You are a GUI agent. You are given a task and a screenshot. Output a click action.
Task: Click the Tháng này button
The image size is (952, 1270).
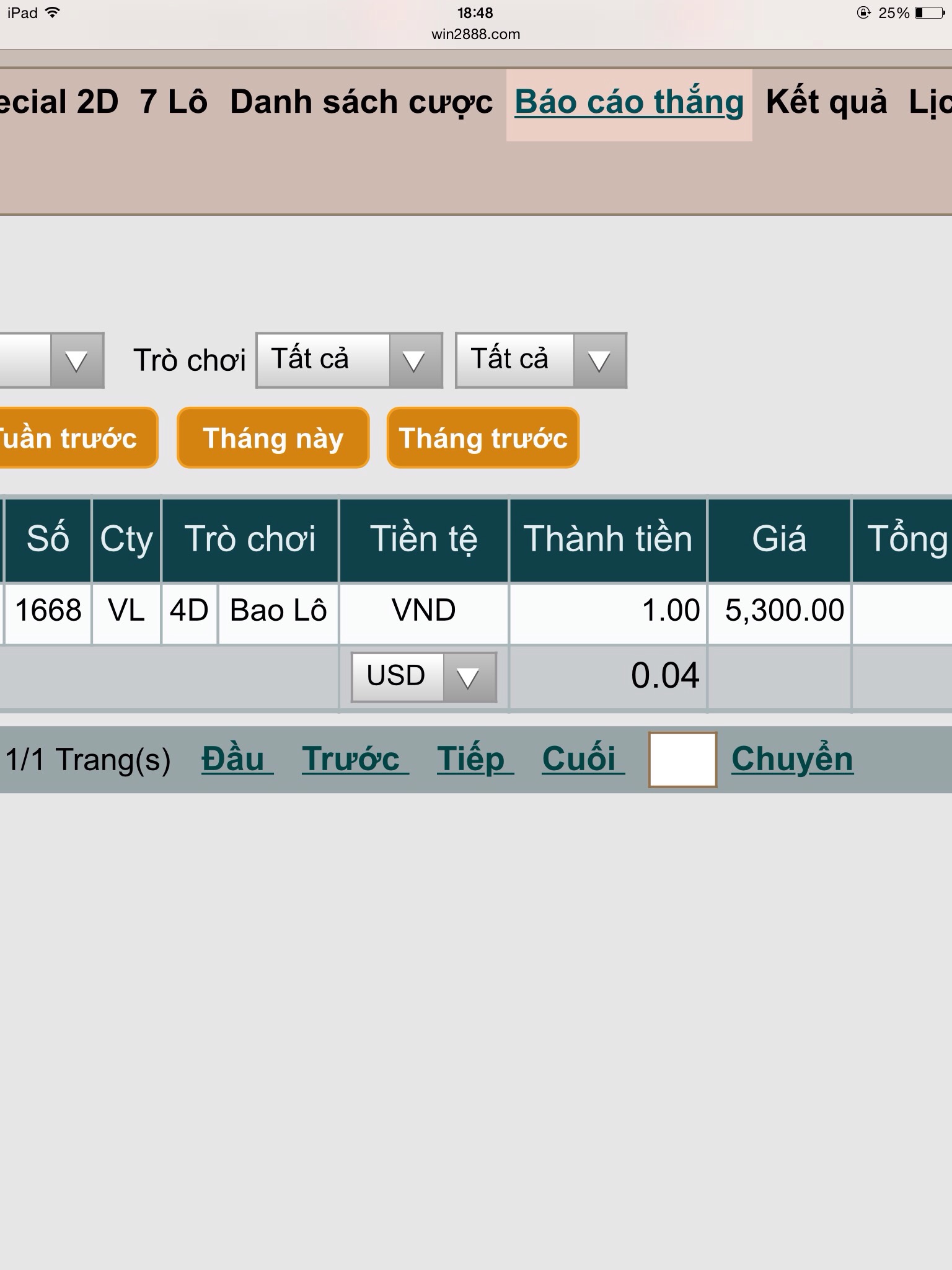273,438
